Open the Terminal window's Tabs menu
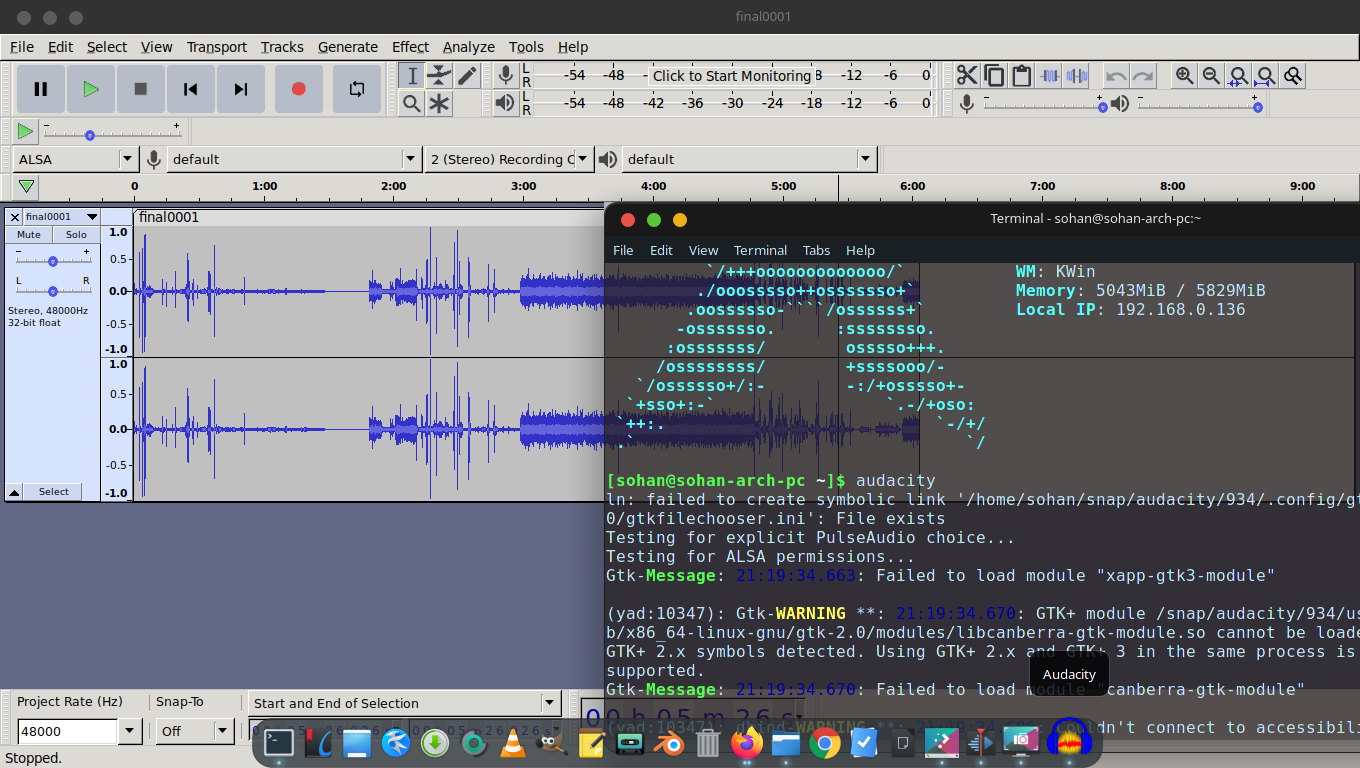 point(816,250)
